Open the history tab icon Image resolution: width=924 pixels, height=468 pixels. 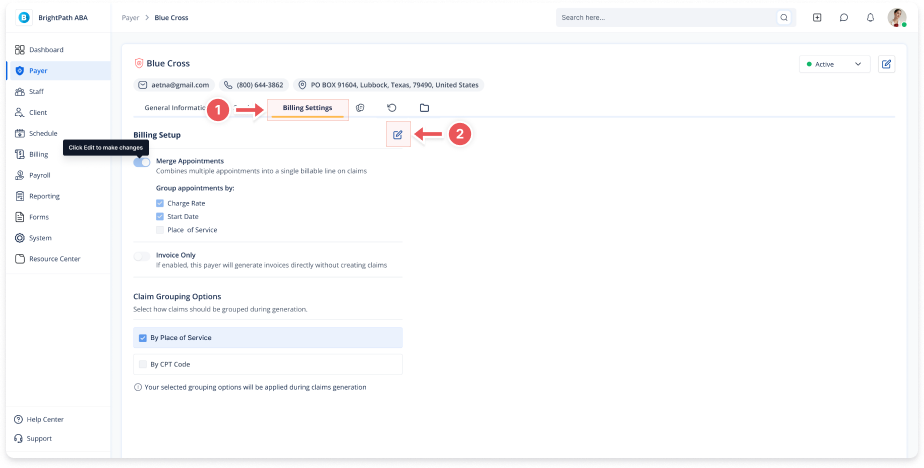coord(392,108)
